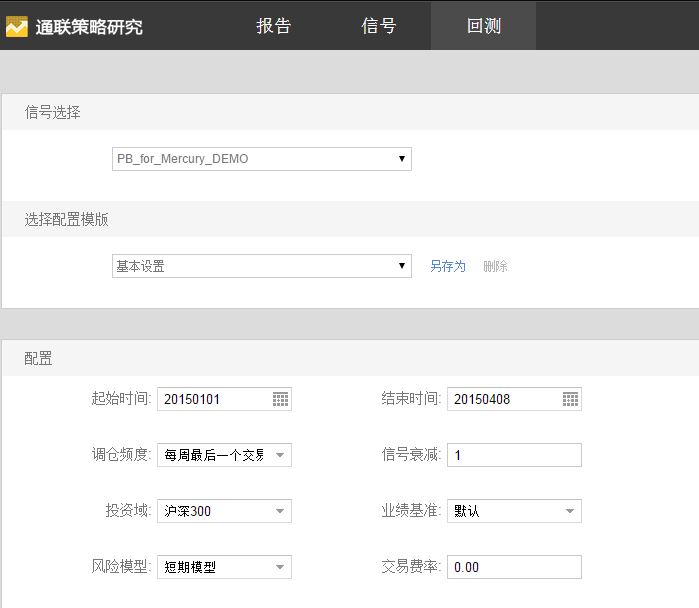The width and height of the screenshot is (699, 608).
Task: Expand the PB_for_Mercury_DEMO signal dropdown
Action: [x=261, y=159]
